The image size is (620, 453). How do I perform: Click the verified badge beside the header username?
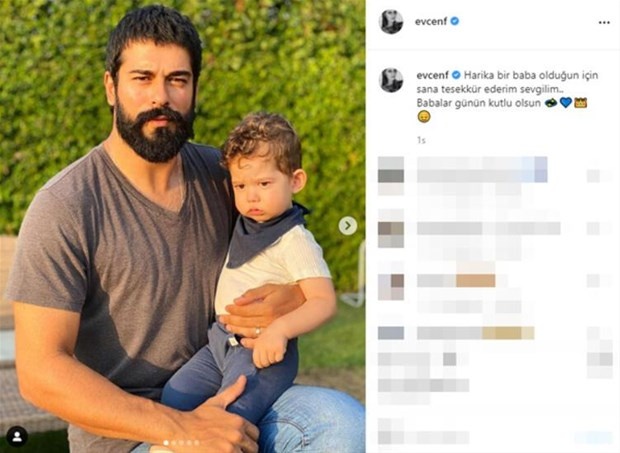455,21
